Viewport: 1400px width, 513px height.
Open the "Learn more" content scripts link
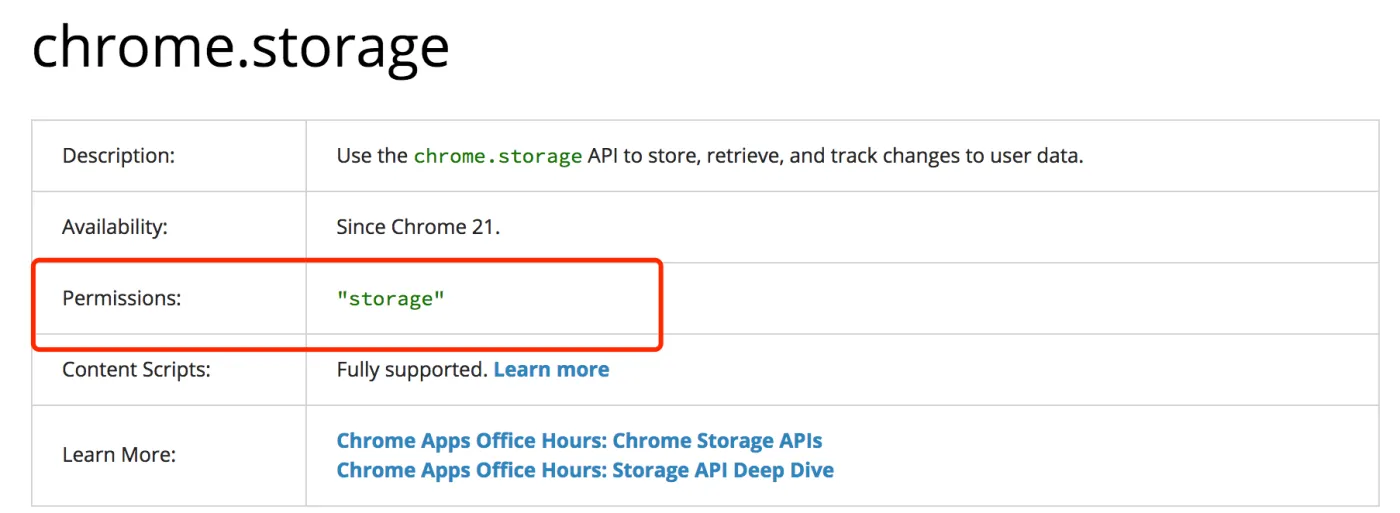(x=551, y=370)
